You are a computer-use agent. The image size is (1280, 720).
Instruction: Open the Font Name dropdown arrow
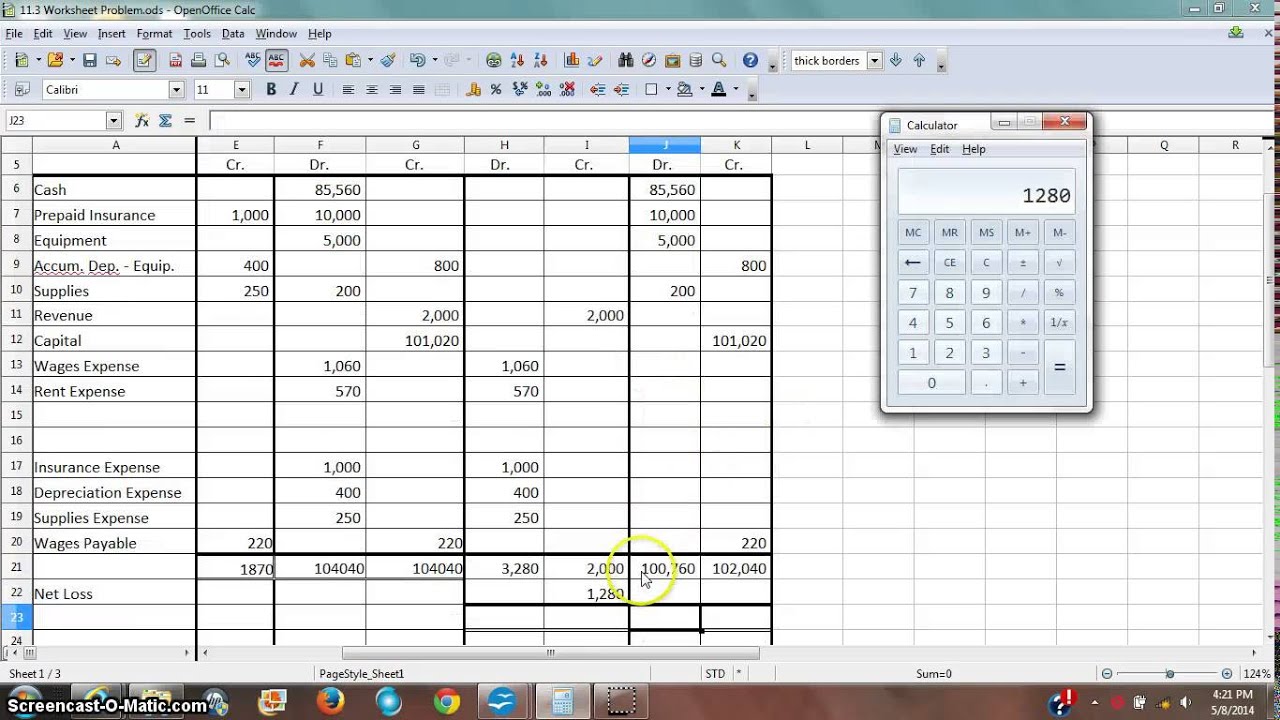(x=176, y=90)
